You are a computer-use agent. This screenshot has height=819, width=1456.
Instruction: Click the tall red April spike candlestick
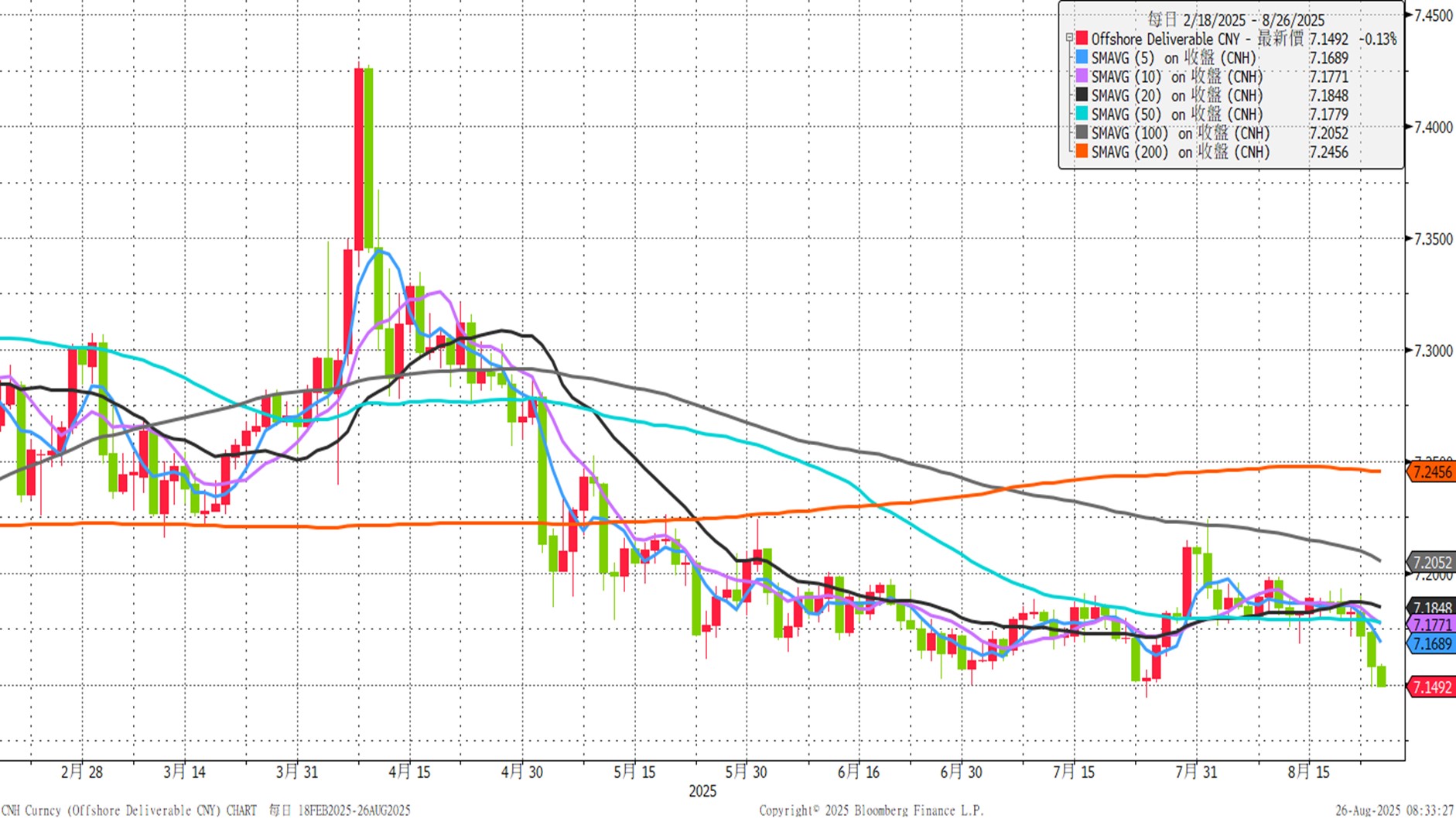359,159
